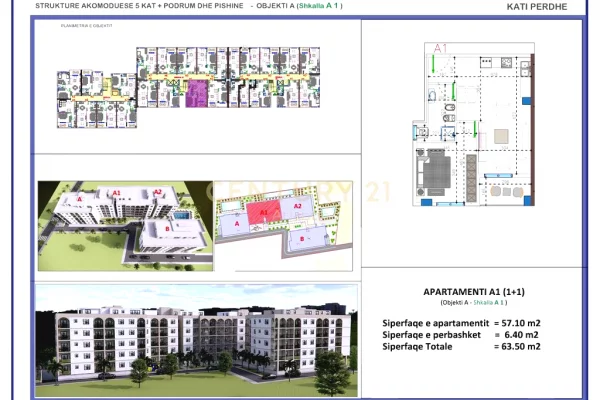Screen dimensions: 600x400
Task: Click the 'PLANIMETRIA E OBJEKTIT' label
Action: point(86,26)
